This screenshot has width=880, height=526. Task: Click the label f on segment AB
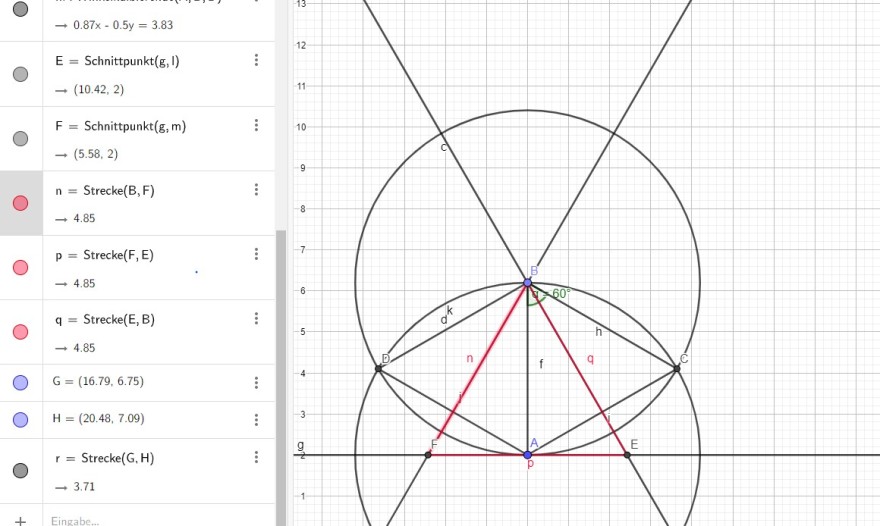(541, 364)
